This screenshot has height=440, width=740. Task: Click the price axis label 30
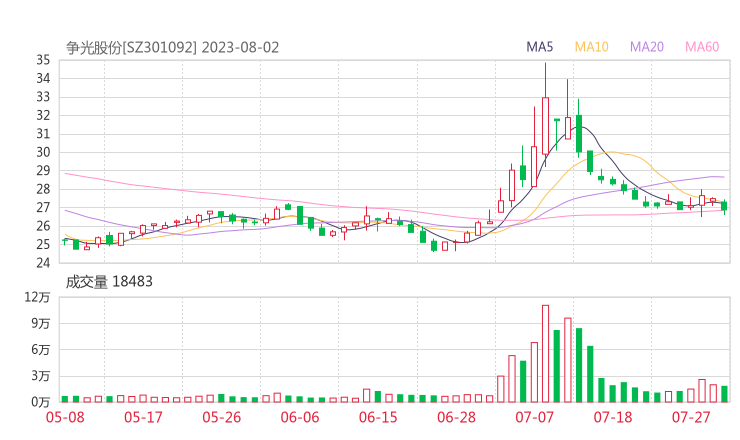(x=43, y=152)
